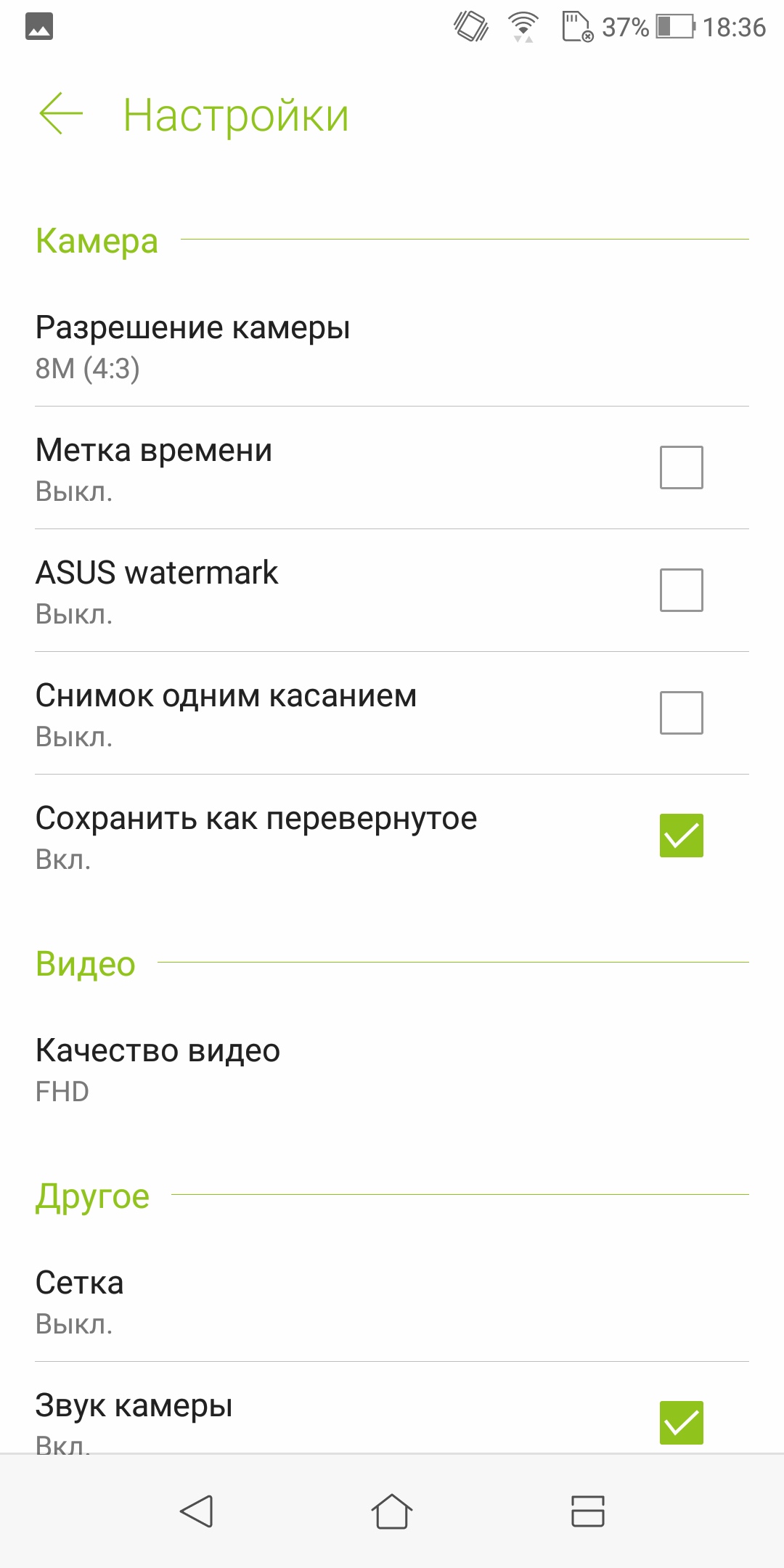Disable the Звук камеры checkbox
The width and height of the screenshot is (784, 1568).
click(x=682, y=1423)
